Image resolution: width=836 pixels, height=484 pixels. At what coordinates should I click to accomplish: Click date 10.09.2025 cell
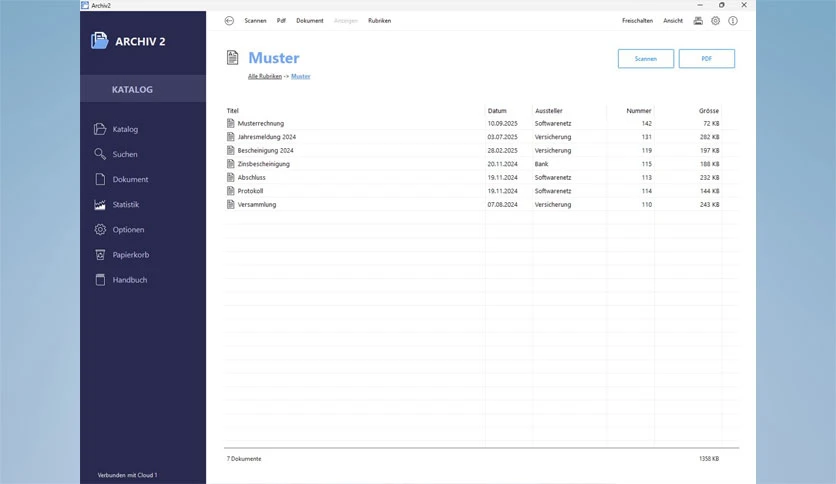(x=502, y=123)
